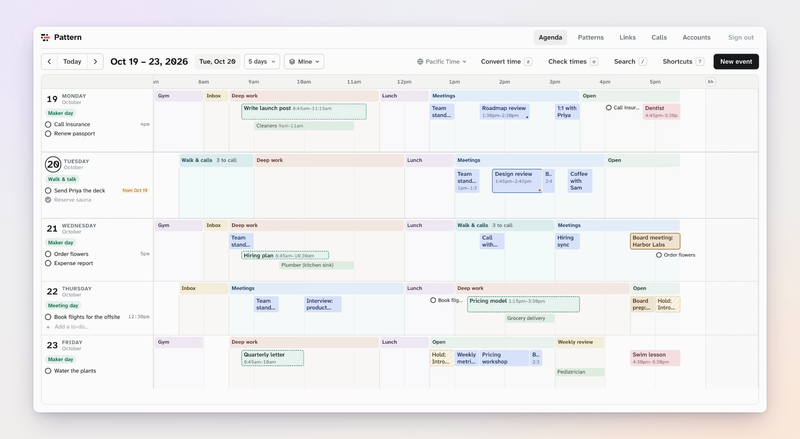The image size is (800, 439).
Task: Open the Coffee with Sam event
Action: point(580,181)
